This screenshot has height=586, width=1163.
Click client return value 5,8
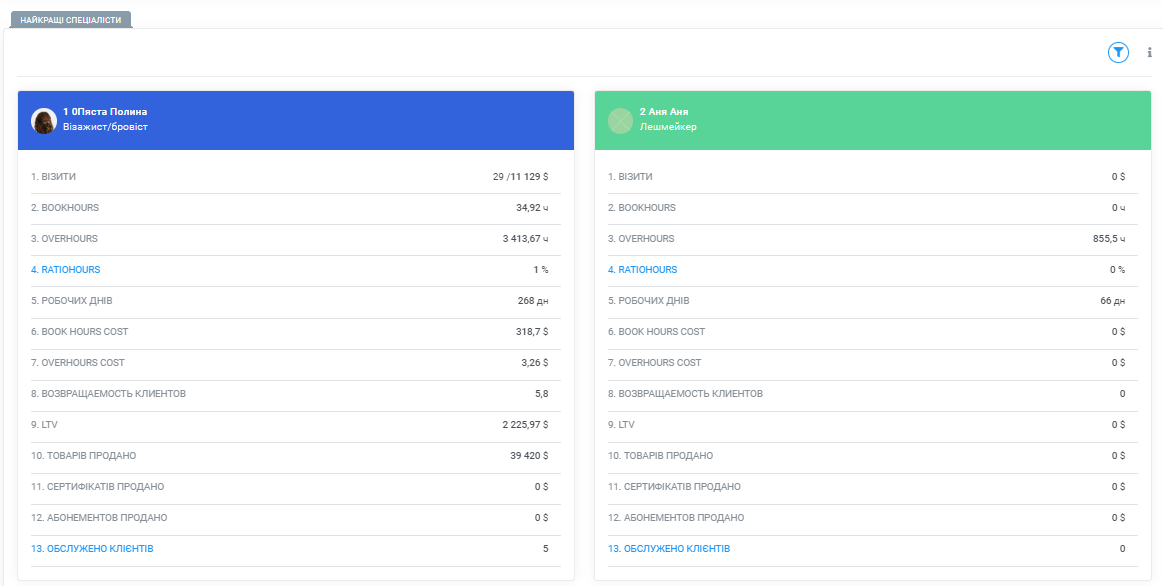pos(541,394)
